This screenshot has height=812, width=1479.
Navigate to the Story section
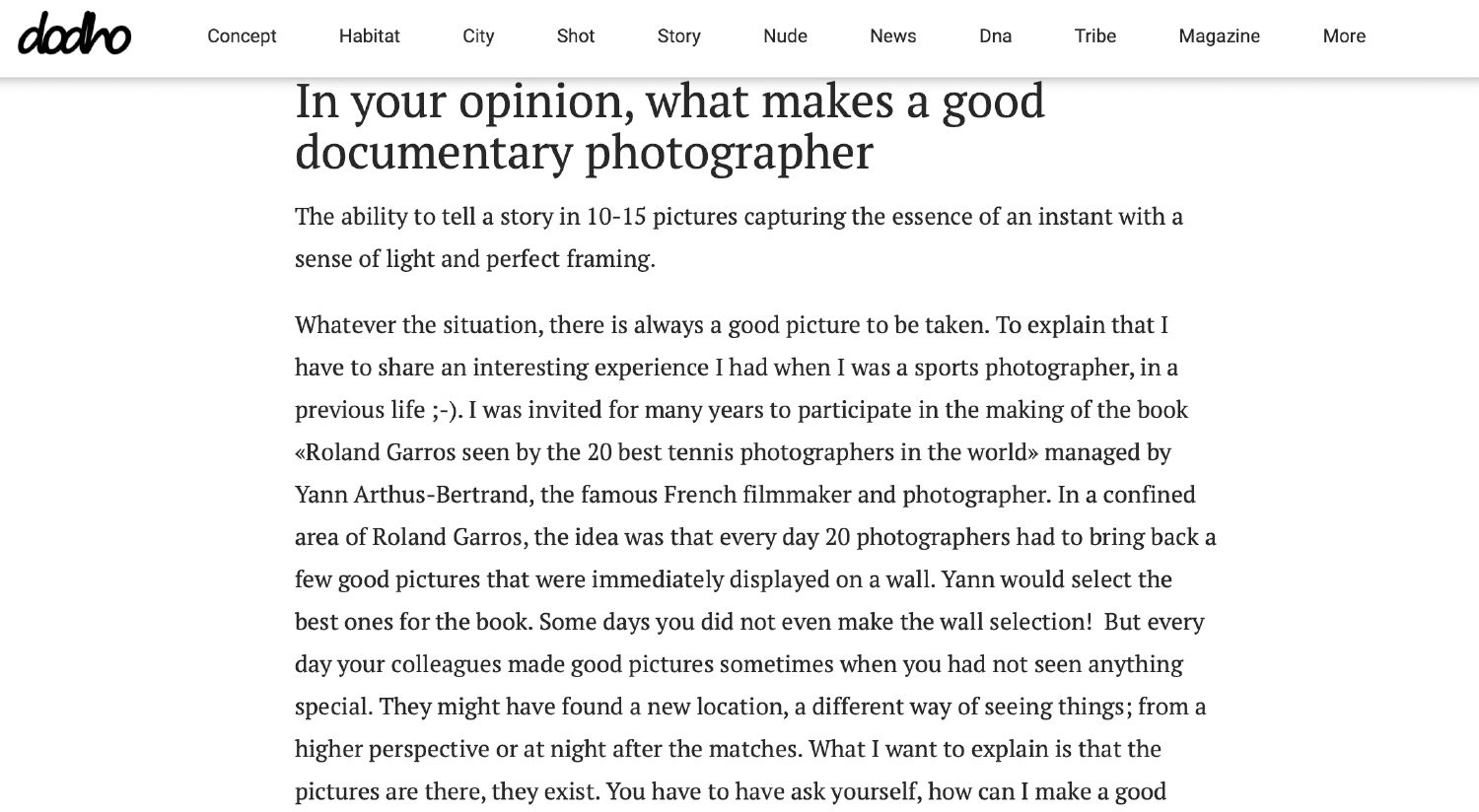pos(678,36)
